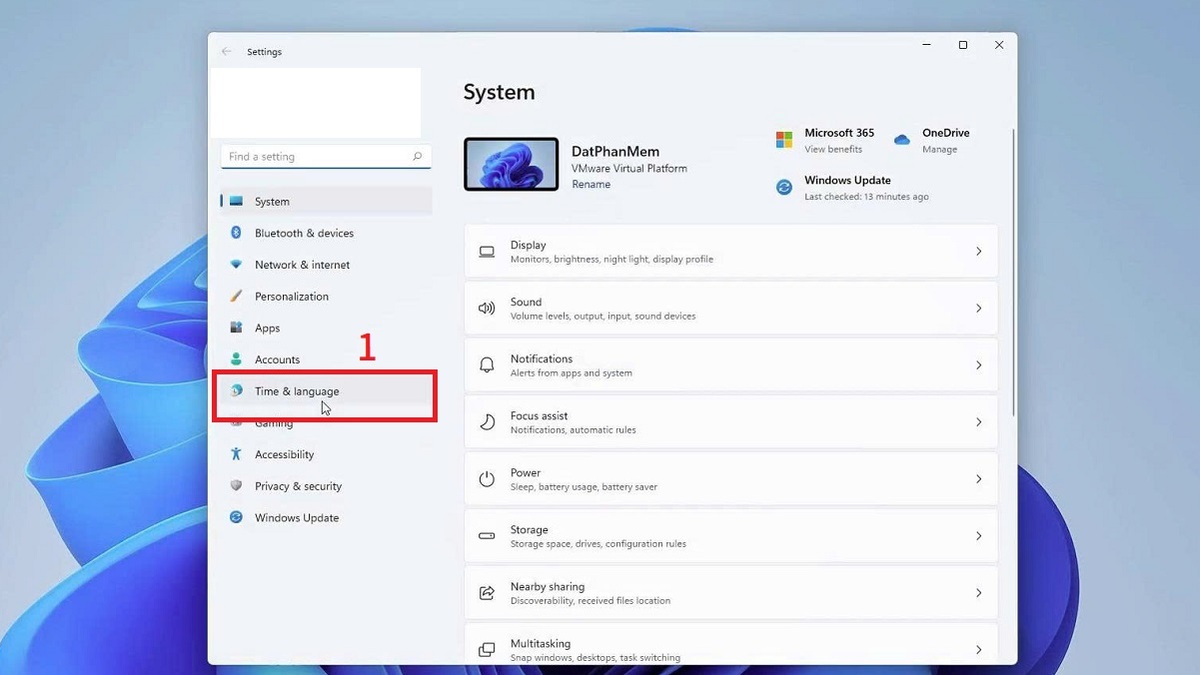Viewport: 1200px width, 675px height.
Task: Open the OneDrive cloud icon
Action: (x=902, y=140)
